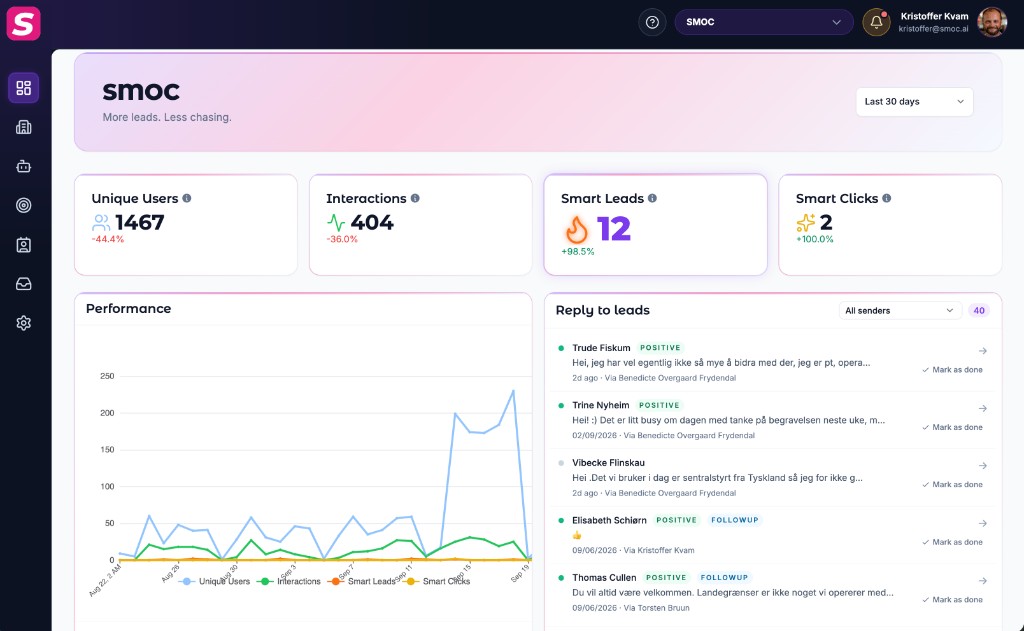
Task: Click the -36.0% change under Interactions
Action: click(x=342, y=239)
